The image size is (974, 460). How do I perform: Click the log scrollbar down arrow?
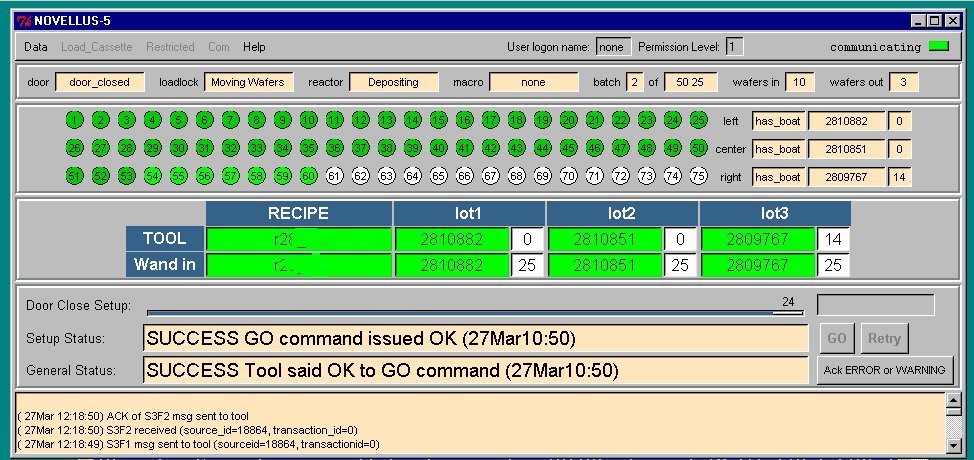954,444
